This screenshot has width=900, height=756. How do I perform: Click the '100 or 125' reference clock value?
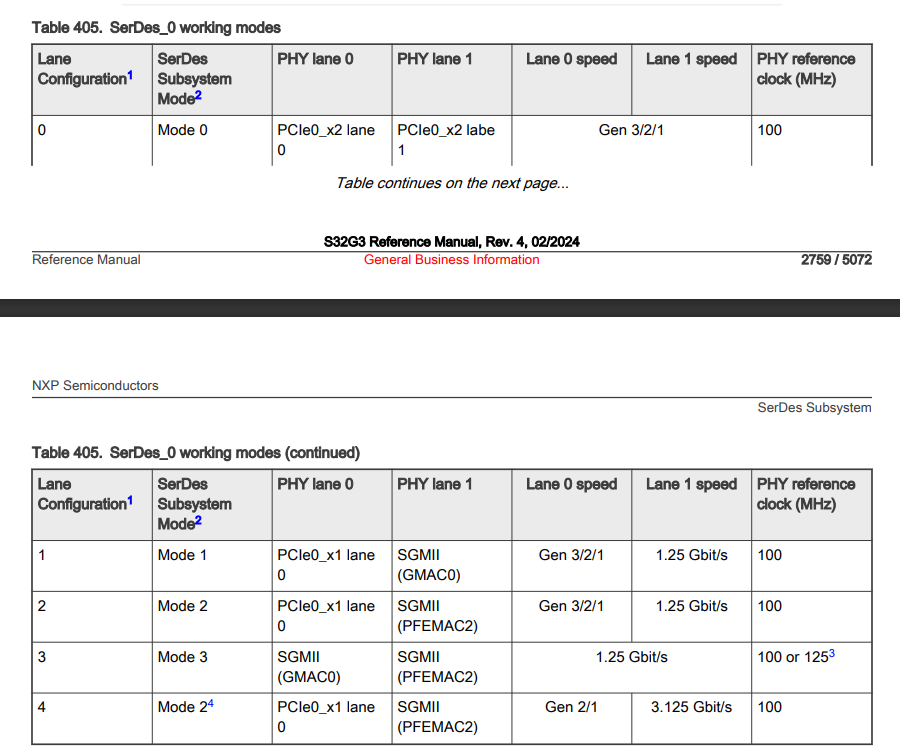click(x=793, y=657)
